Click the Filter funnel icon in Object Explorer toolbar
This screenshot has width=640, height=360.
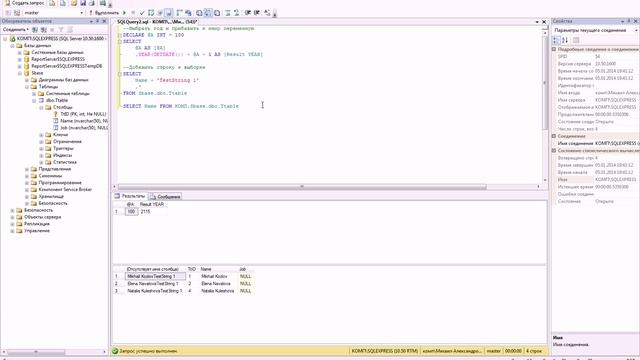(61, 30)
